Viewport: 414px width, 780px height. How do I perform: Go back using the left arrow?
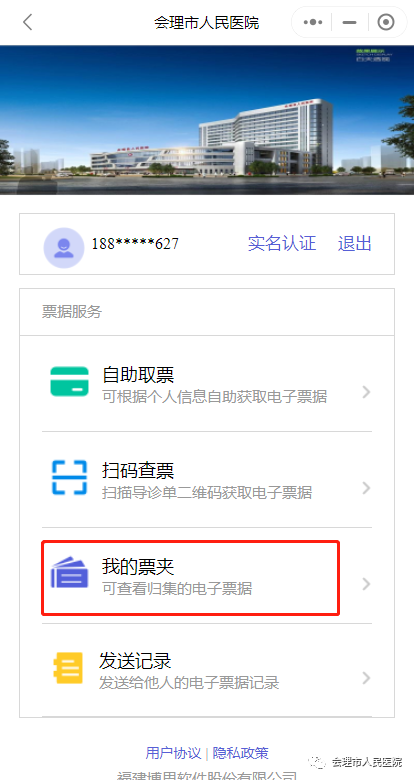pyautogui.click(x=28, y=22)
